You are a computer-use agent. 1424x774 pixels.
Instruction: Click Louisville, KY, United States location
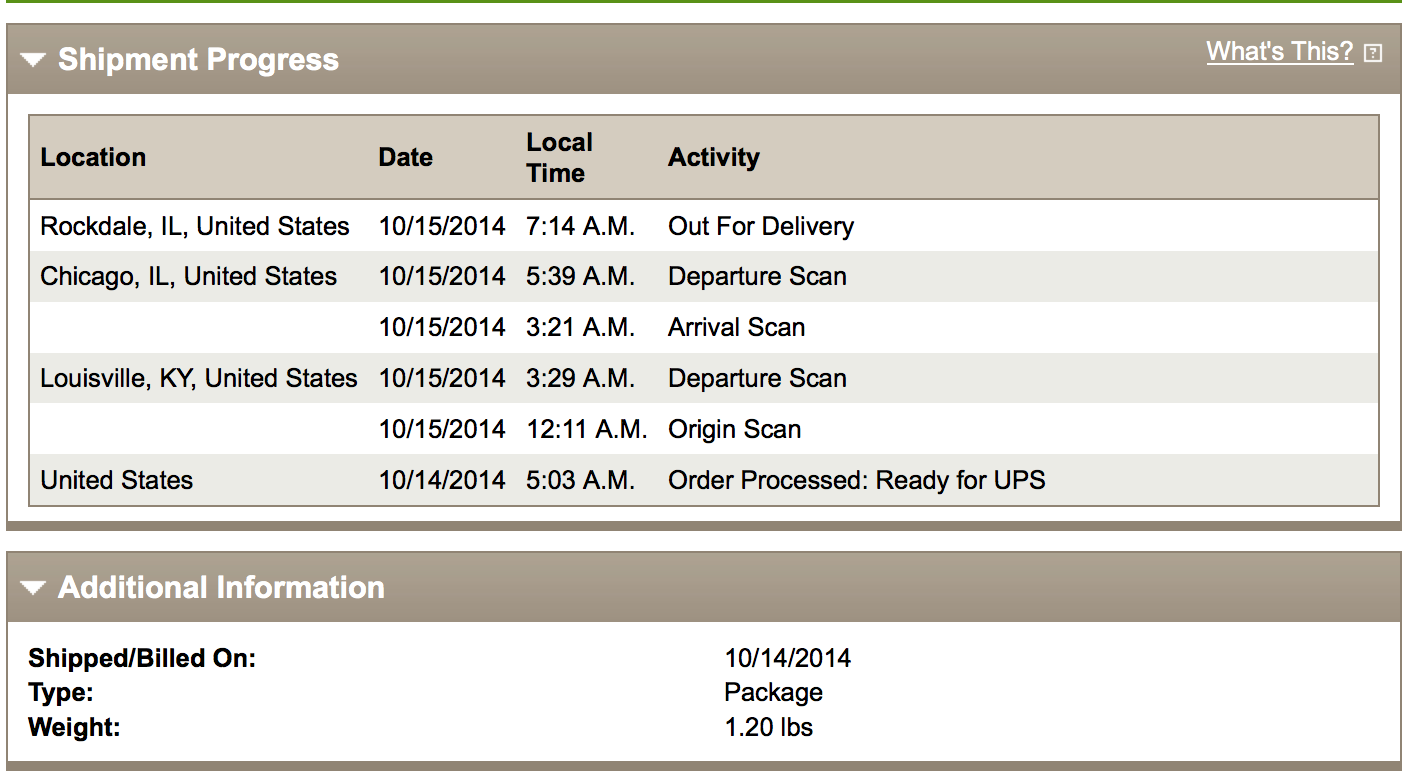click(x=199, y=378)
